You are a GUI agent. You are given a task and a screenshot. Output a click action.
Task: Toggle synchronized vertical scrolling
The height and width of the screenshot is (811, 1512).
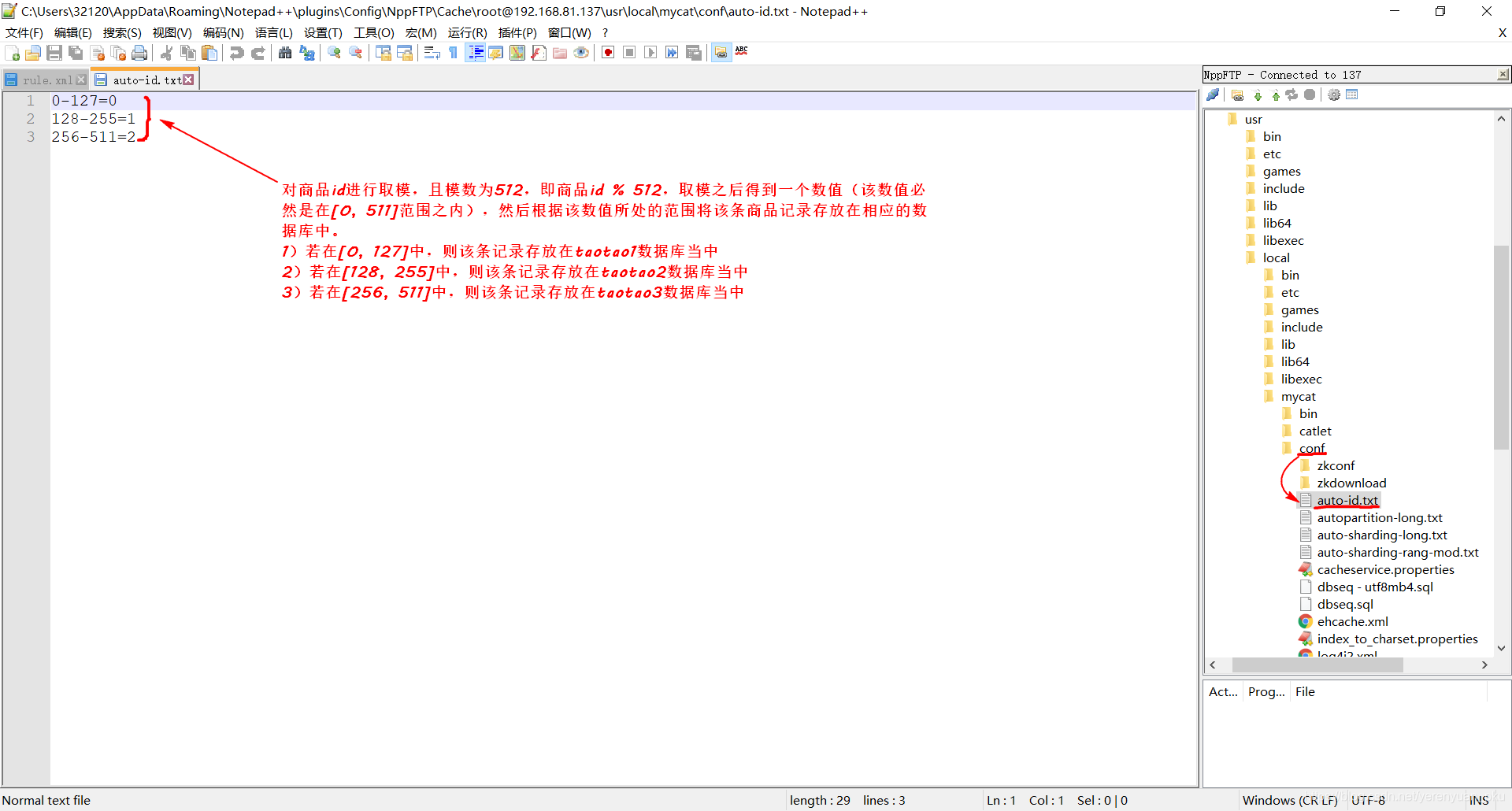point(384,53)
